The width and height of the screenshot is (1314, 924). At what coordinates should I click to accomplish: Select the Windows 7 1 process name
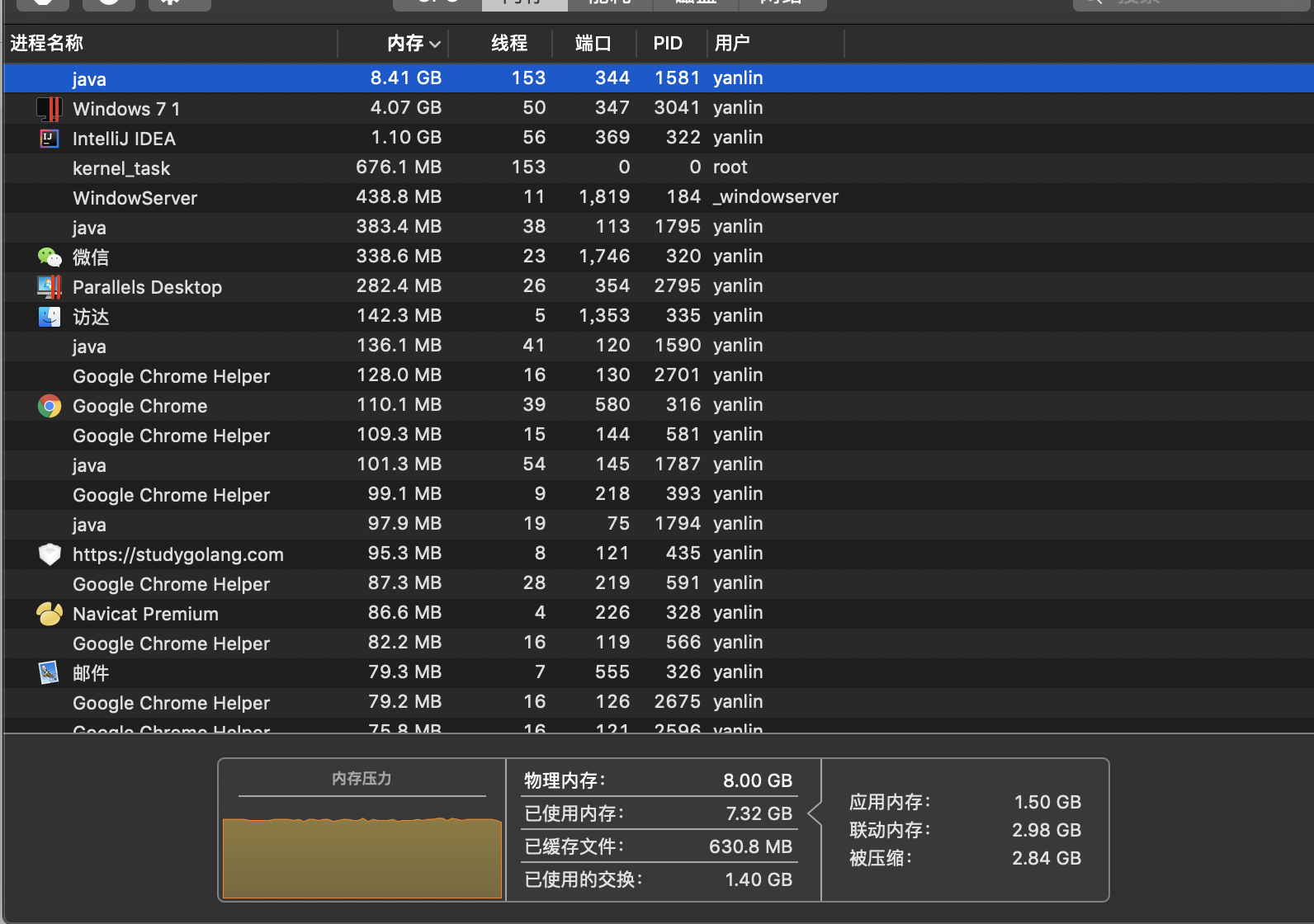coord(126,109)
